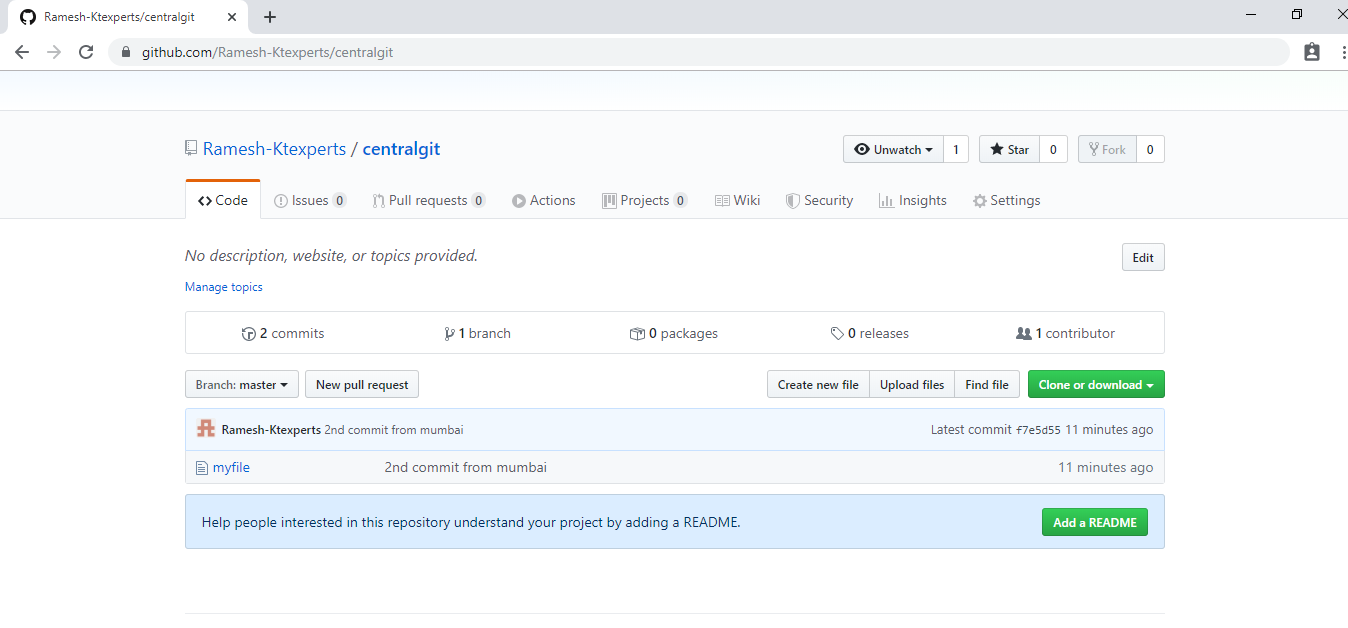1348x628 pixels.
Task: Click Ramesh-Ktexperts commit author name
Action: pyautogui.click(x=271, y=430)
